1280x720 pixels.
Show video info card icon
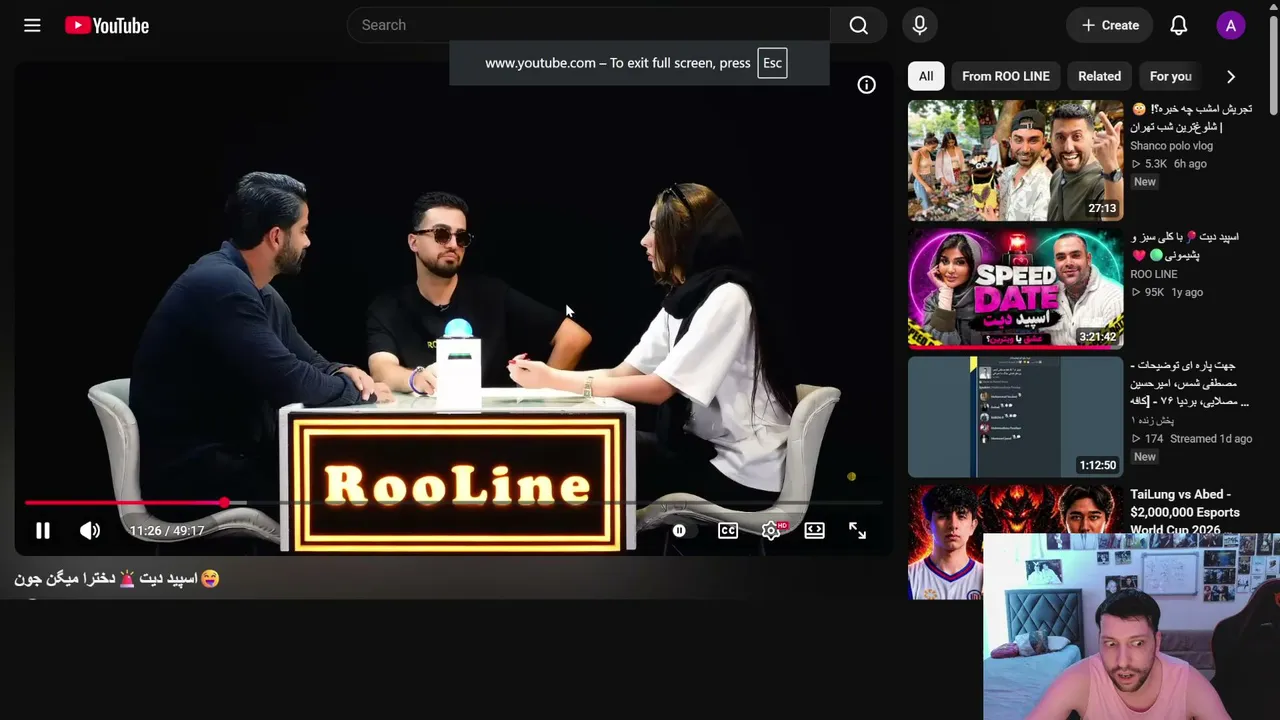pos(866,85)
